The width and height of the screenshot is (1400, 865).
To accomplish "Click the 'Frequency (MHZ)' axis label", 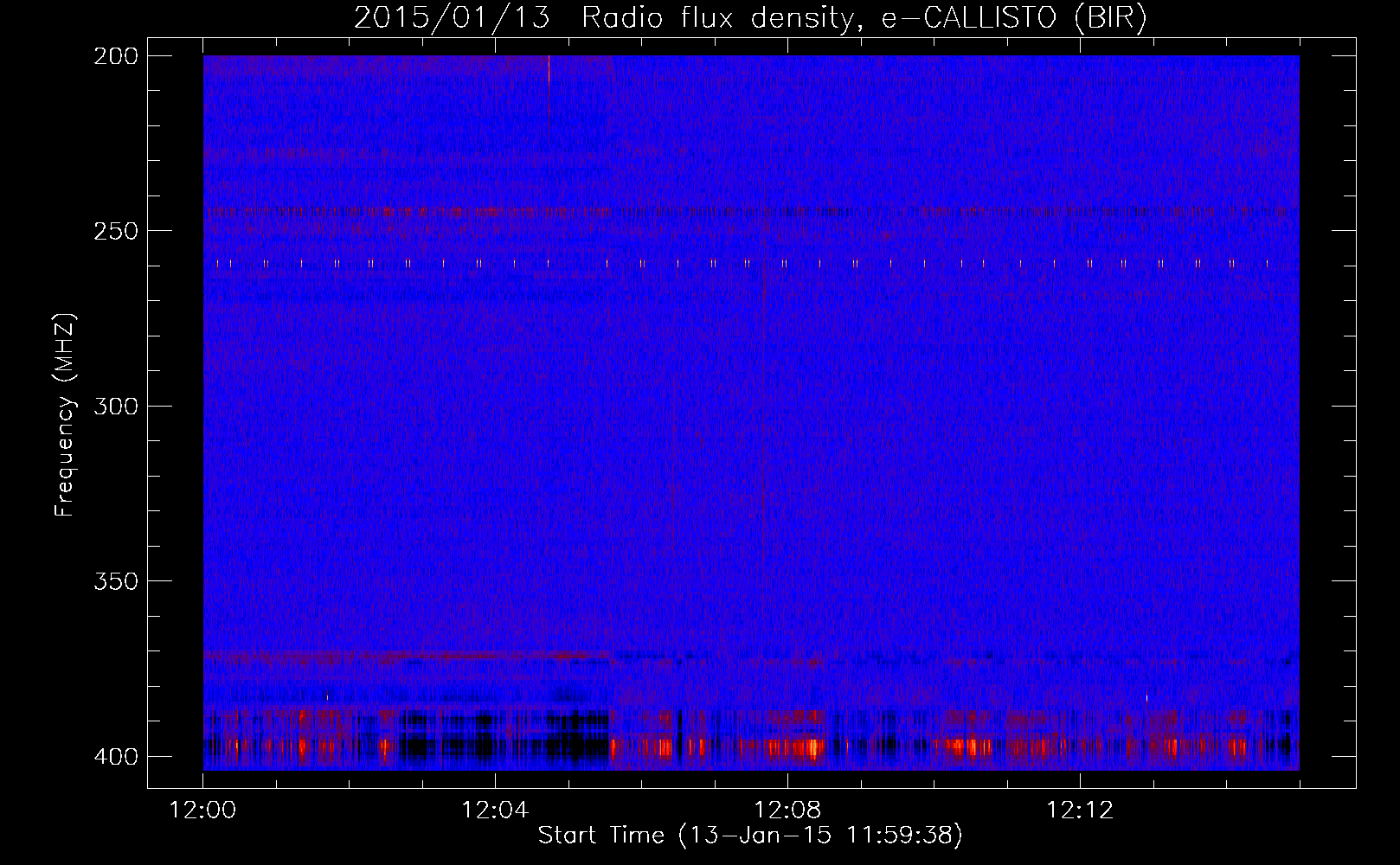I will click(x=65, y=414).
